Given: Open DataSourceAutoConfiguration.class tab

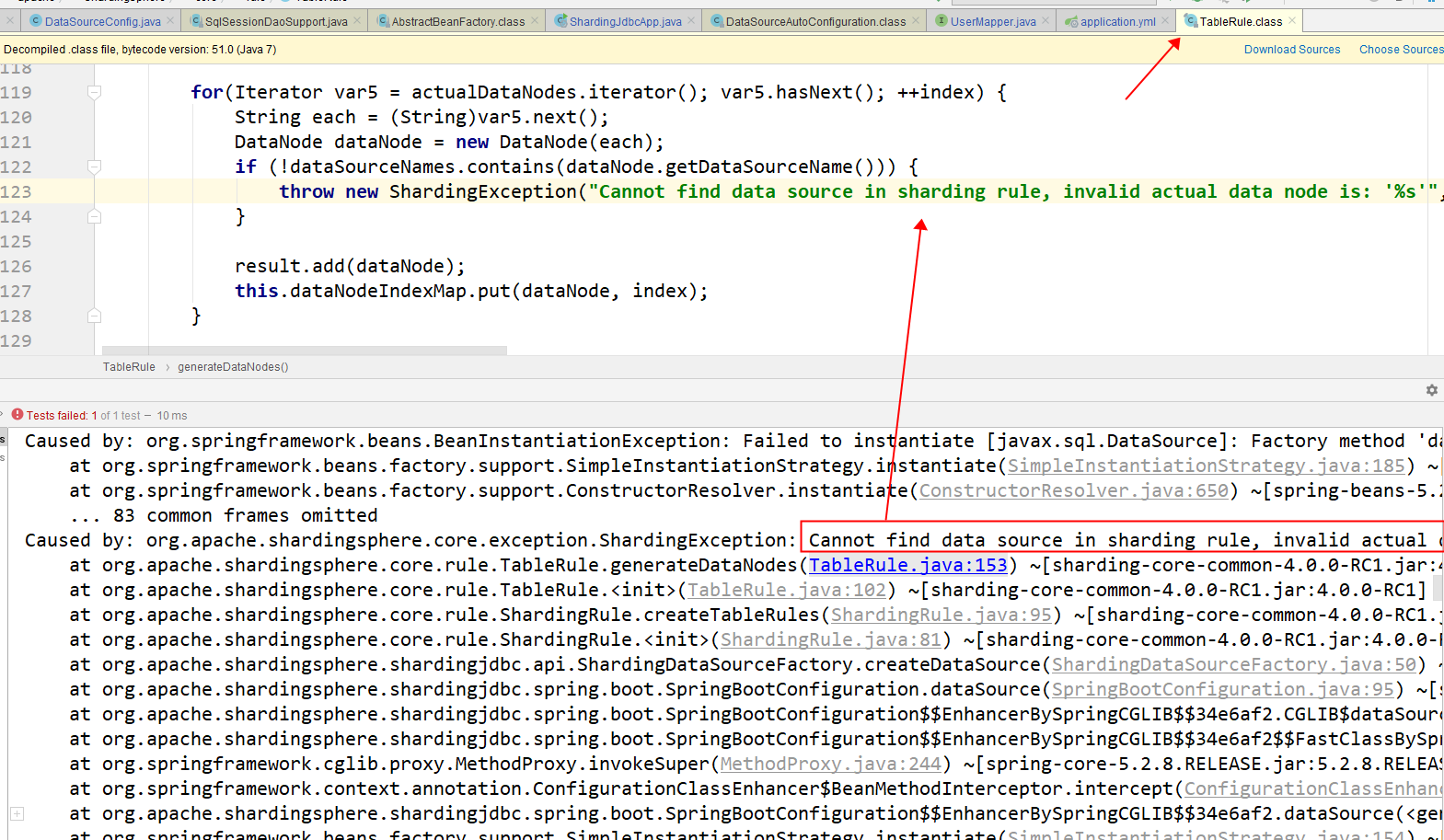Looking at the screenshot, I should click(x=815, y=21).
